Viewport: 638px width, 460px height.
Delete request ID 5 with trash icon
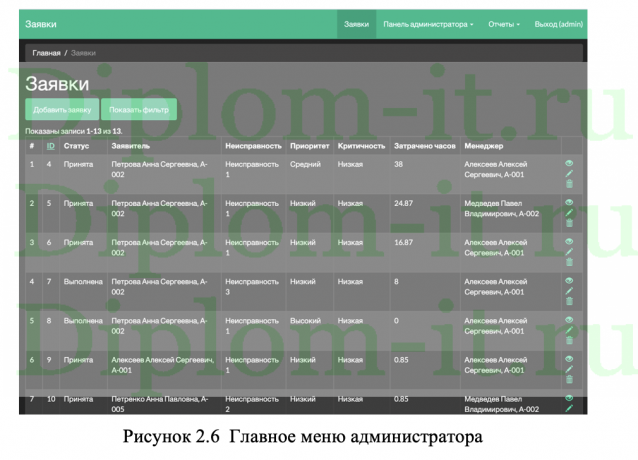(x=569, y=223)
